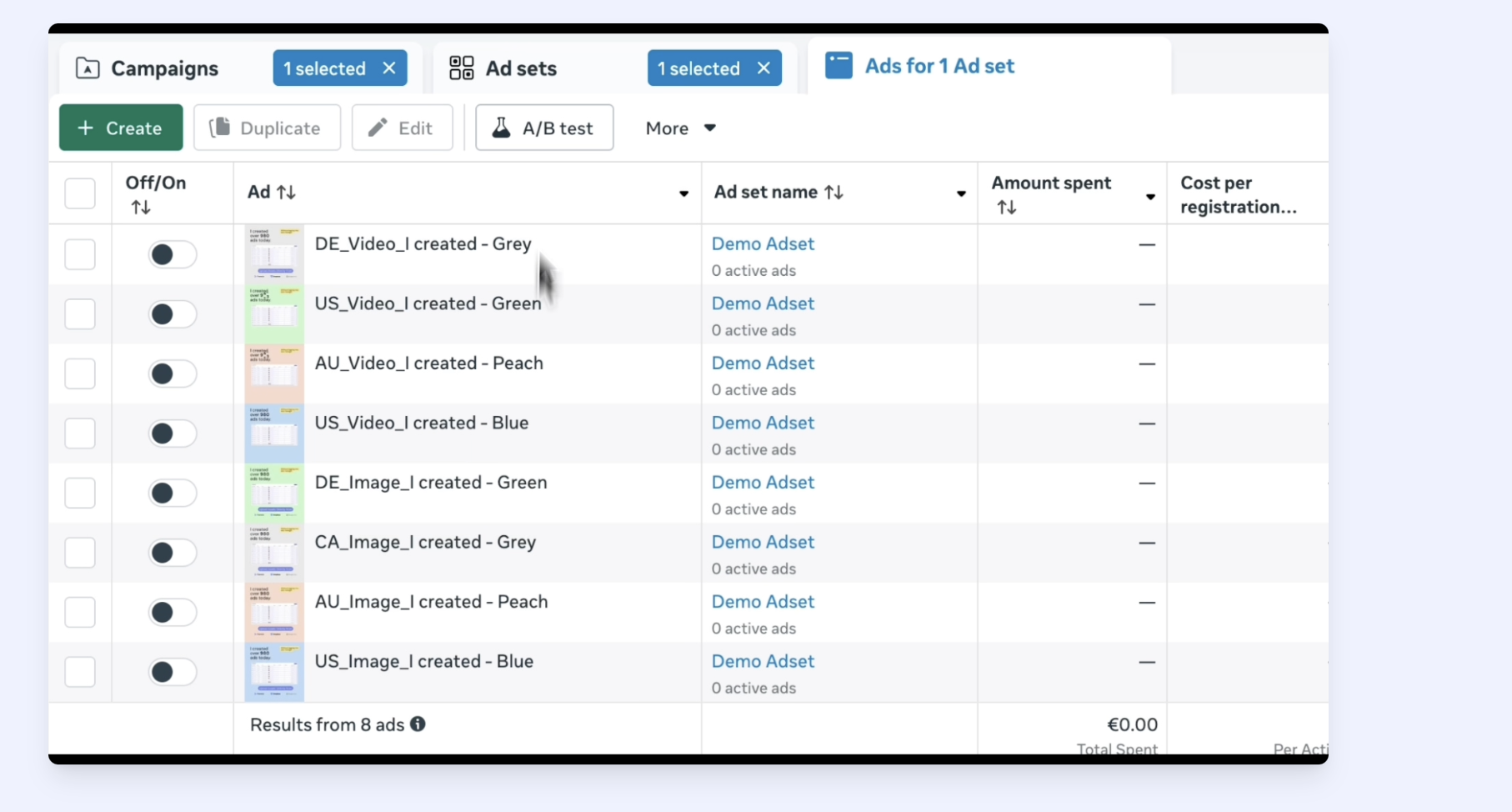
Task: Sort by Ad set name column
Action: click(834, 192)
